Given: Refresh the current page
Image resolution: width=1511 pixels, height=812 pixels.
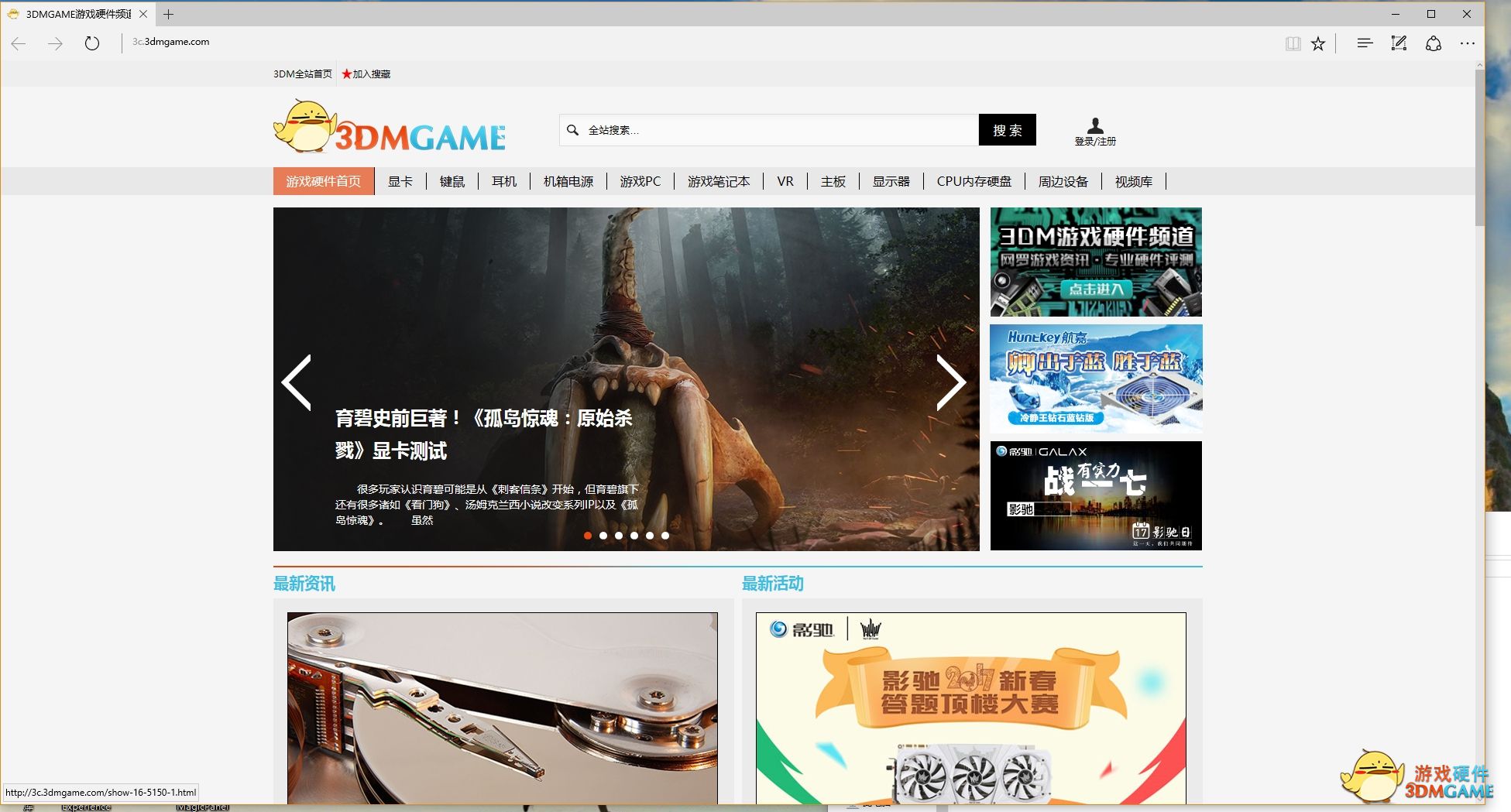Looking at the screenshot, I should 92,43.
